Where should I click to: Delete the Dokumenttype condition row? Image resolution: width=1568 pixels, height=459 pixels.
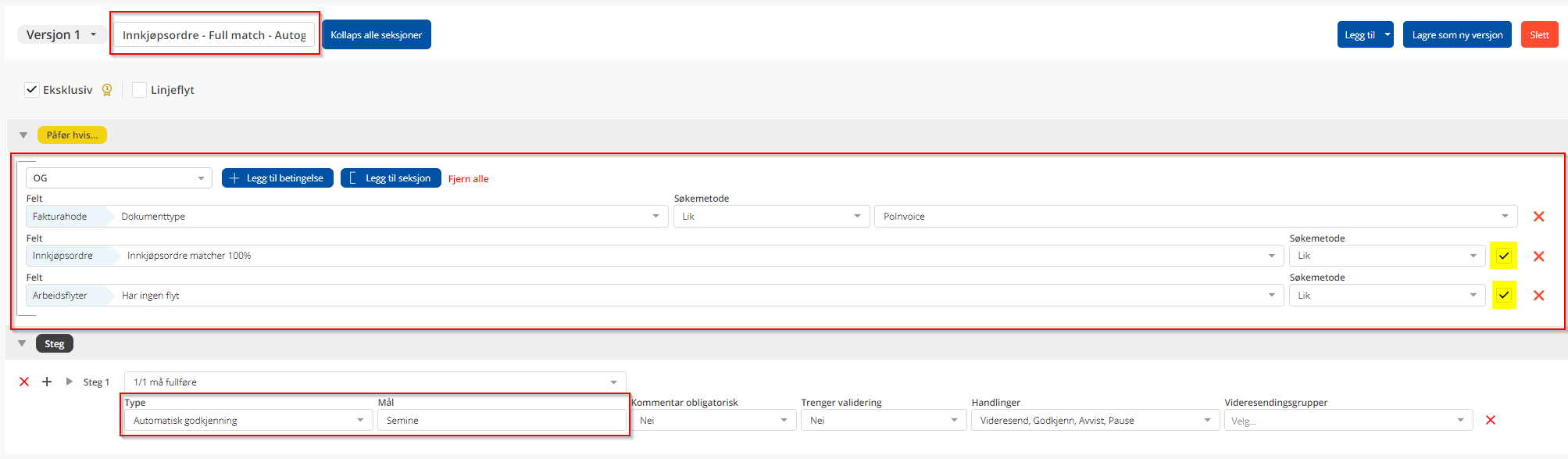click(1538, 217)
